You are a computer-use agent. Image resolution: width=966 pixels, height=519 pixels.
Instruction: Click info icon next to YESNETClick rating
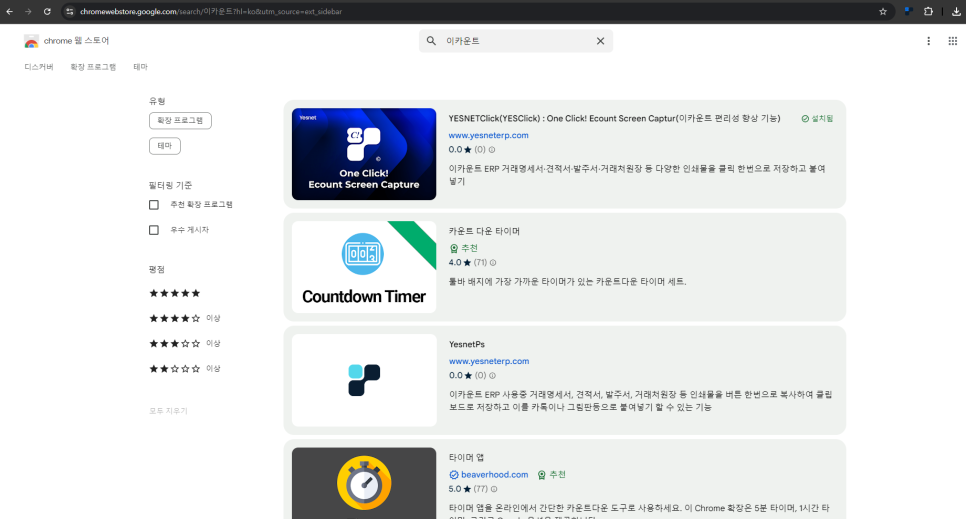pos(492,150)
